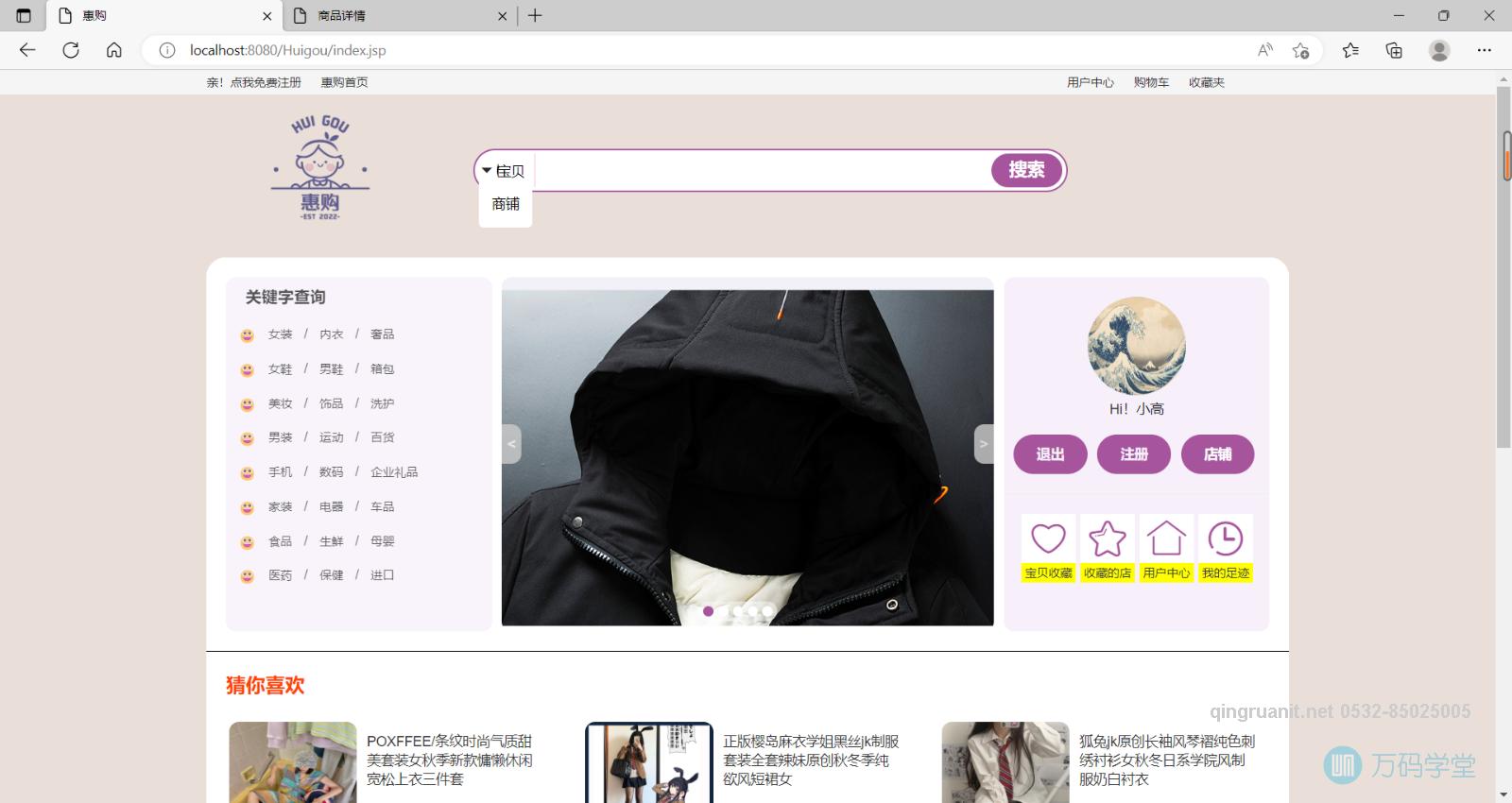The image size is (1512, 803).
Task: Select keyword 内衣
Action: (331, 334)
